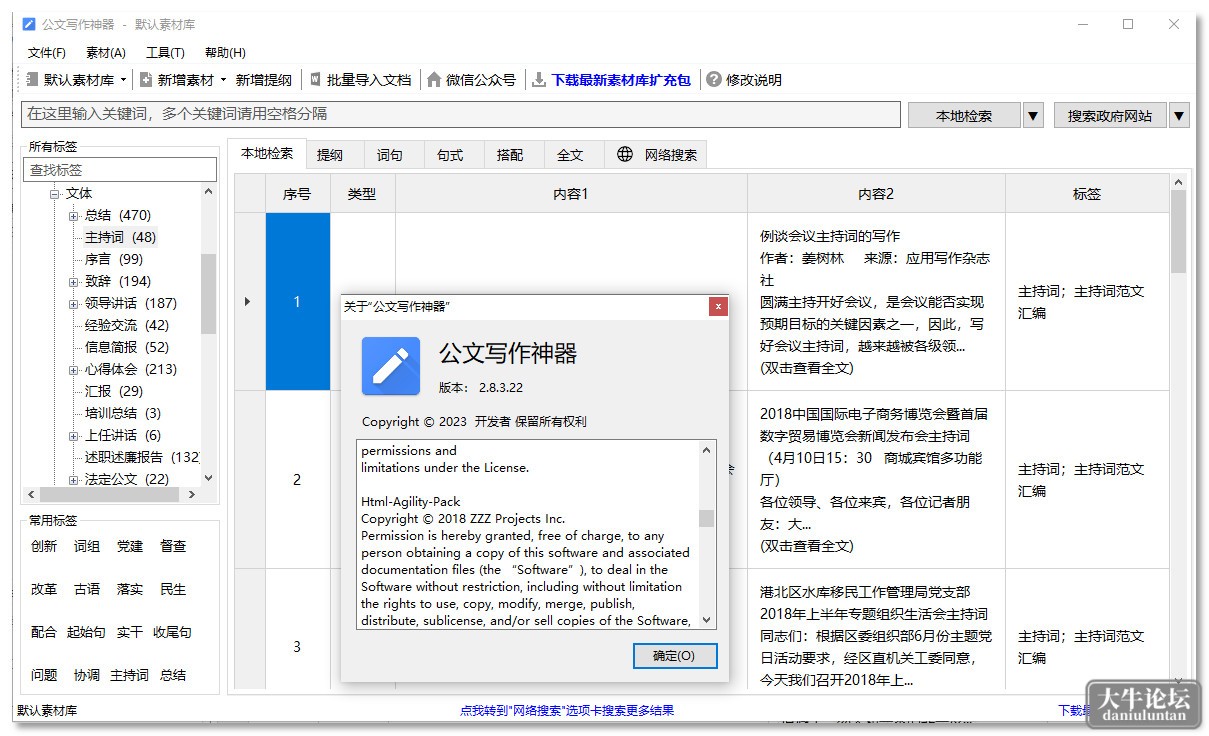Image resolution: width=1209 pixels, height=736 pixels.
Task: Click the 起始句 common tag
Action: [87, 633]
